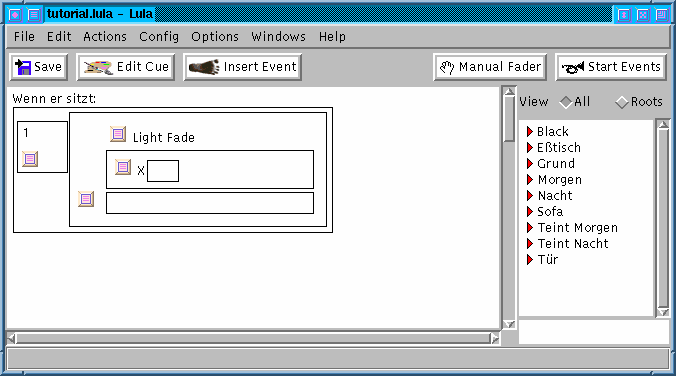Select the Black cue name
676x376 pixels.
coord(553,132)
